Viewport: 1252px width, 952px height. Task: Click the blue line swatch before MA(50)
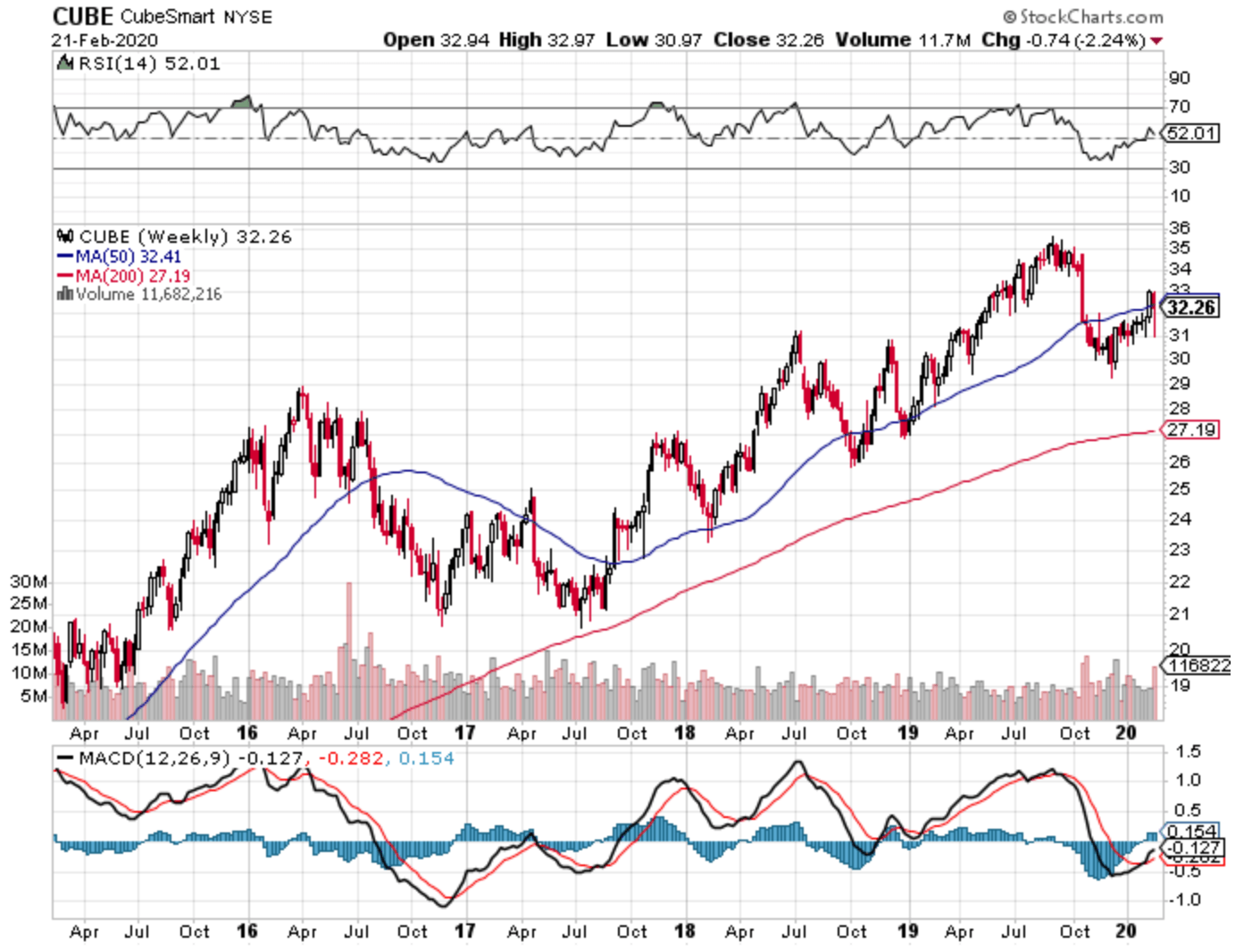pos(65,257)
